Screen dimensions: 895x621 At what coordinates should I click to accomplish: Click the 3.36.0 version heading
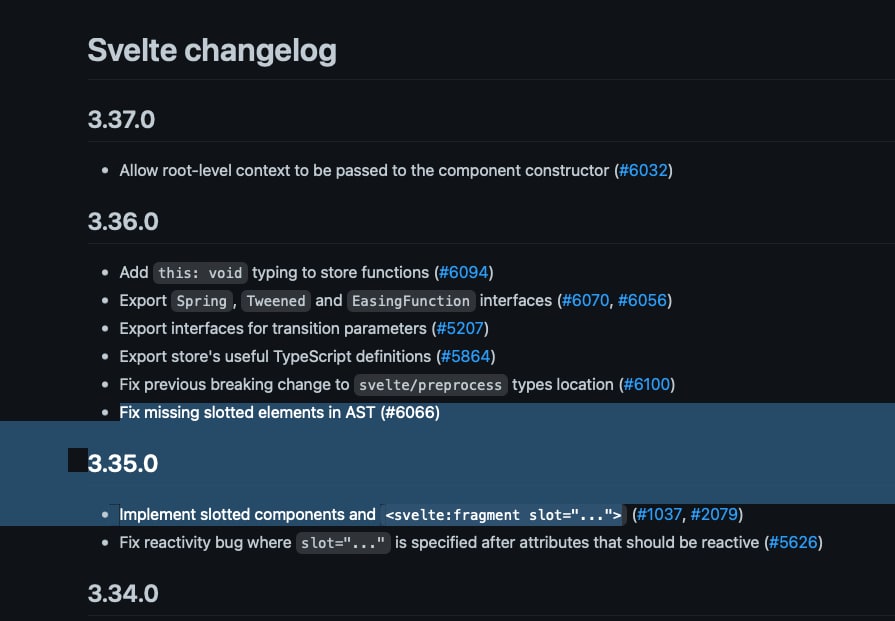pos(123,222)
